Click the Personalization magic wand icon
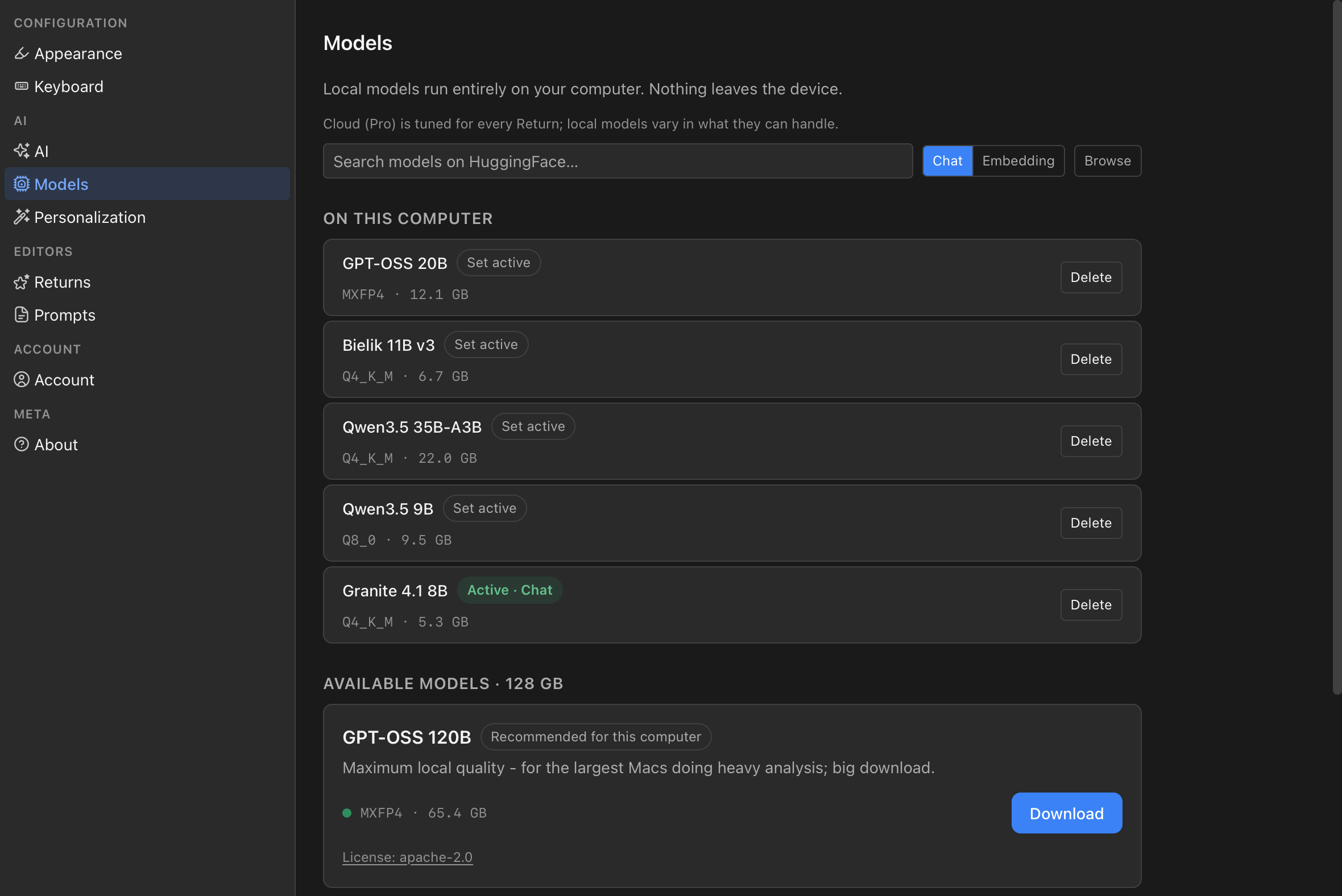This screenshot has height=896, width=1342. point(21,217)
